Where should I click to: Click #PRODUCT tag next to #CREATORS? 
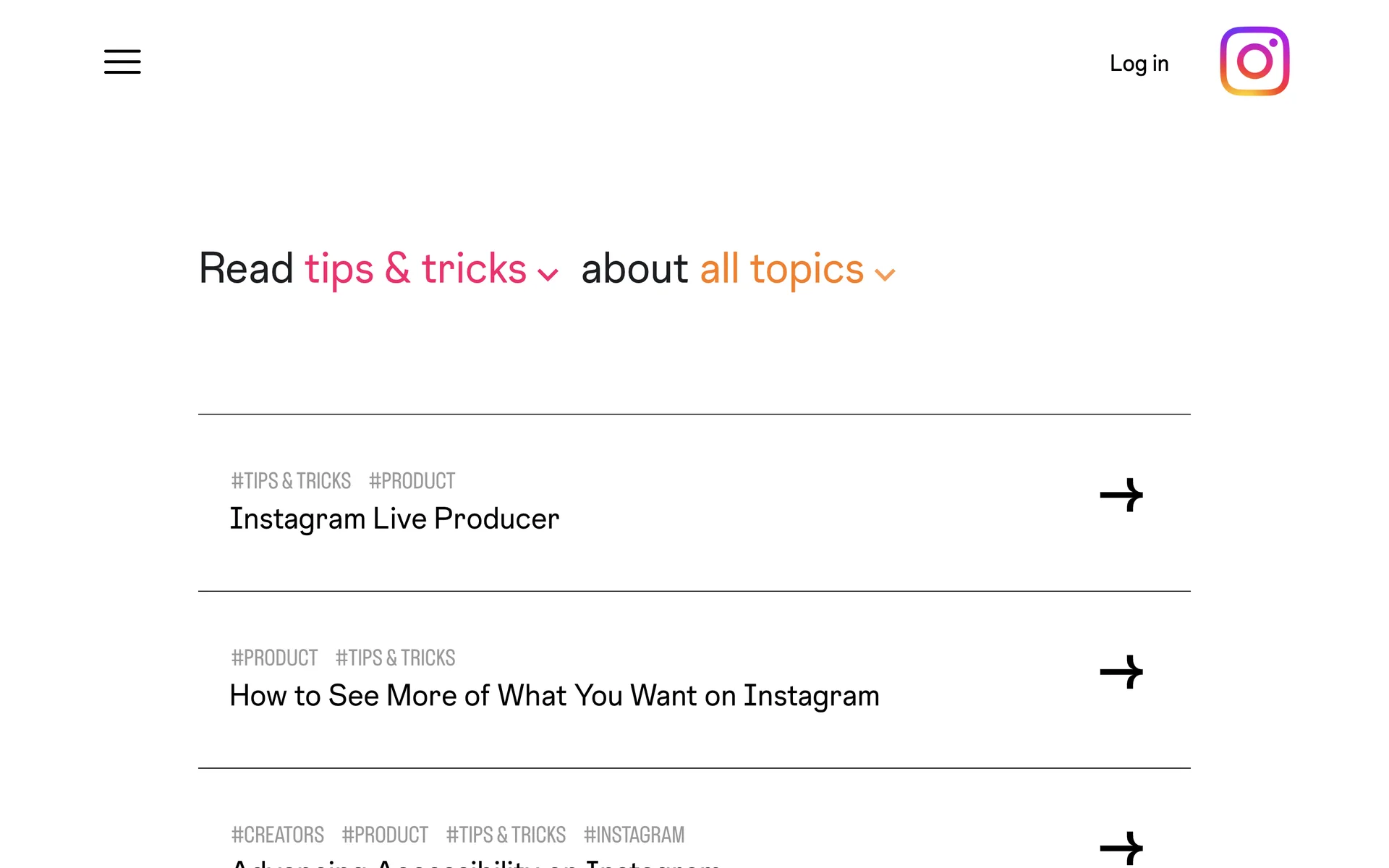click(x=385, y=835)
